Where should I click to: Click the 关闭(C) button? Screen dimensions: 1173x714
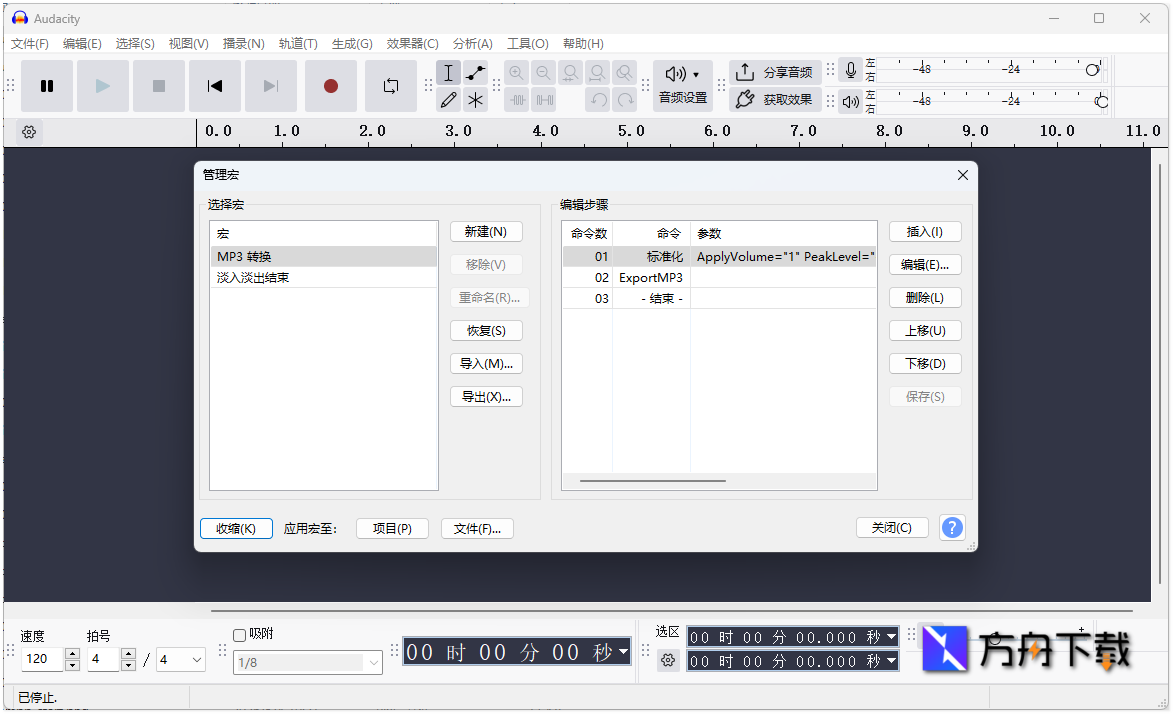(892, 528)
